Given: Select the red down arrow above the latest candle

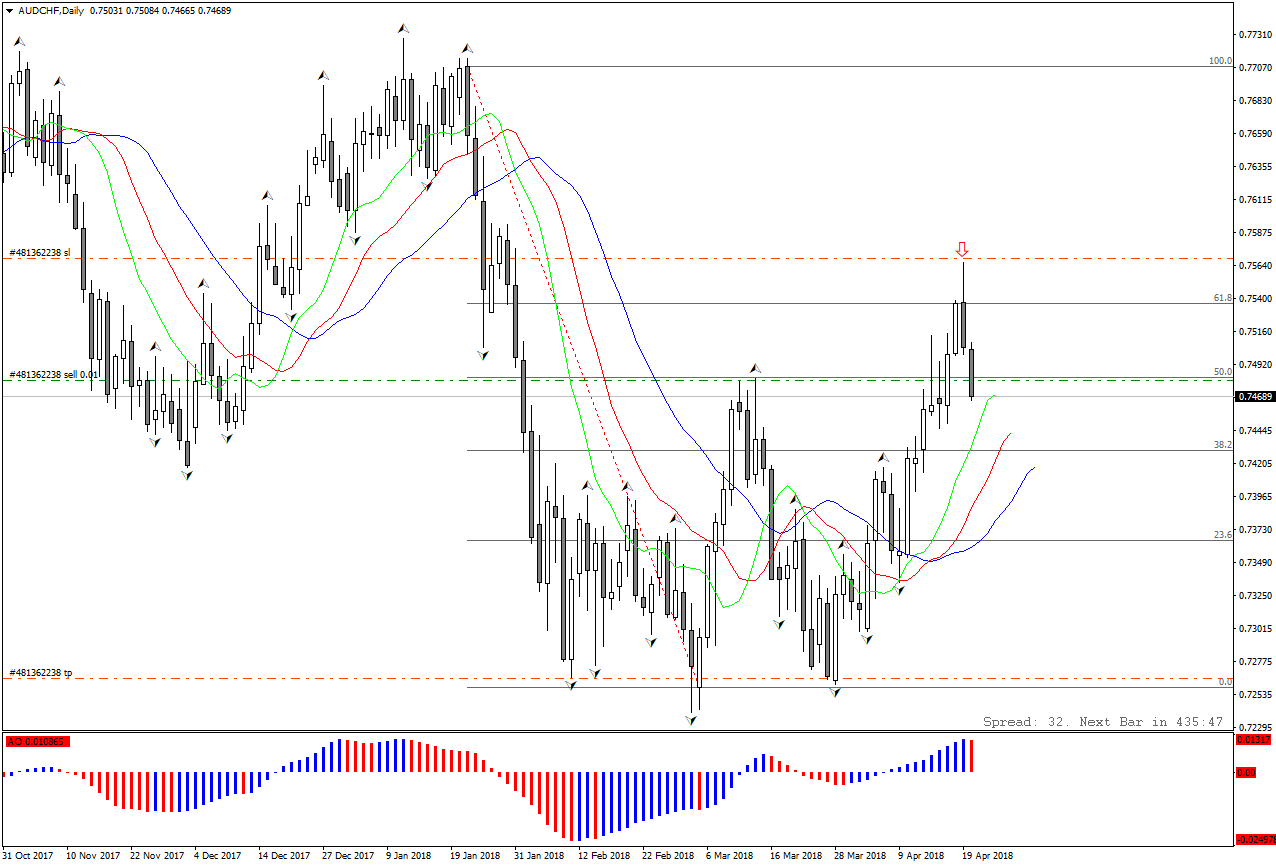Looking at the screenshot, I should coord(962,249).
